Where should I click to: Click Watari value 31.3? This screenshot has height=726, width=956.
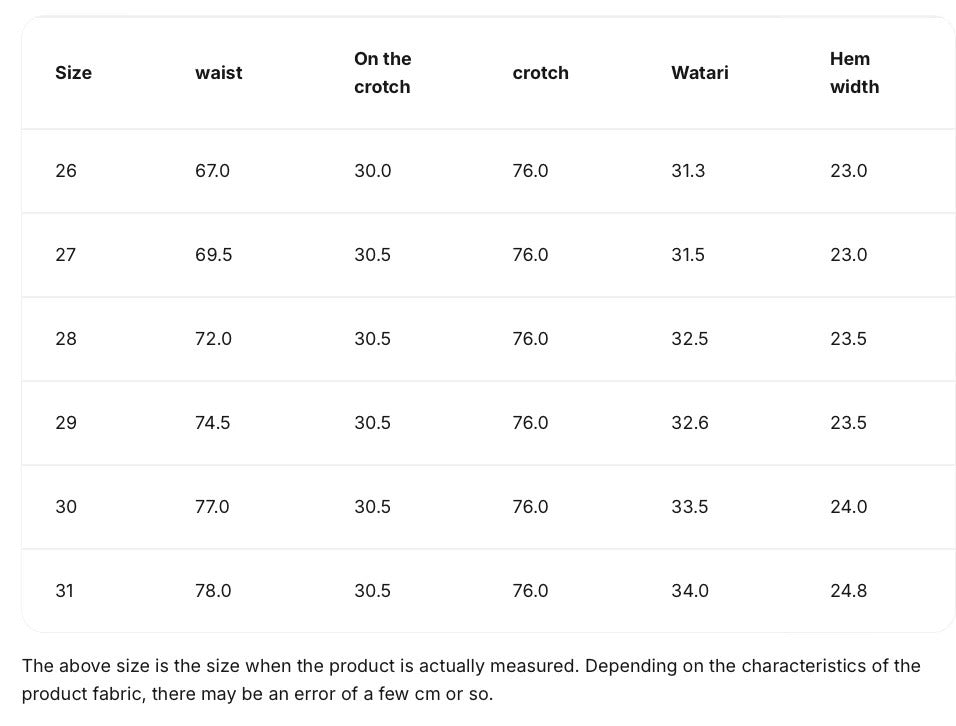(x=688, y=171)
